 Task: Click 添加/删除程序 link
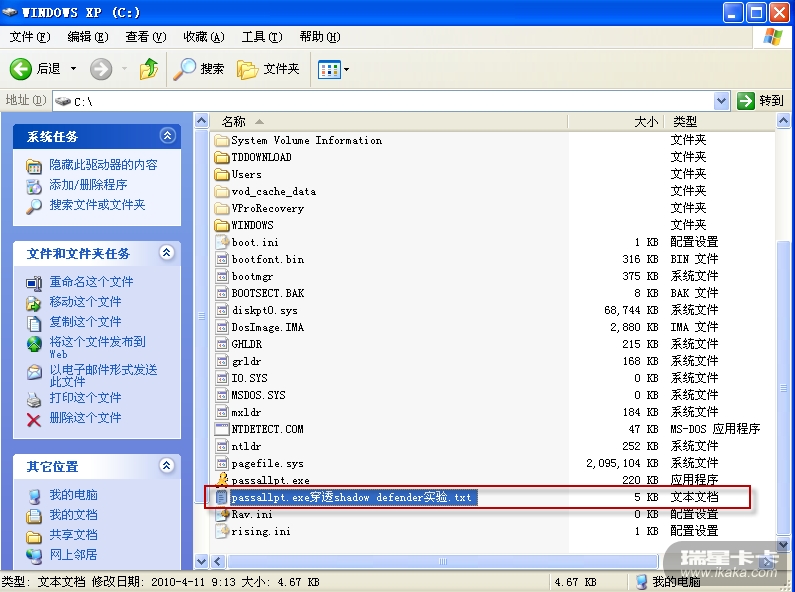[x=88, y=185]
